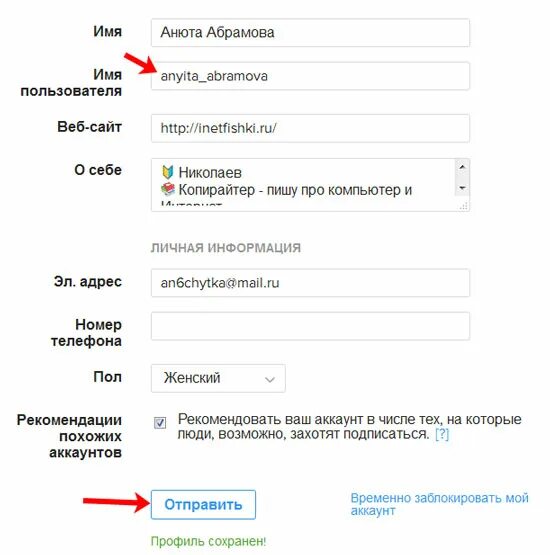Click the empty Номер телефона field
Screen dimensions: 550x555
point(310,326)
